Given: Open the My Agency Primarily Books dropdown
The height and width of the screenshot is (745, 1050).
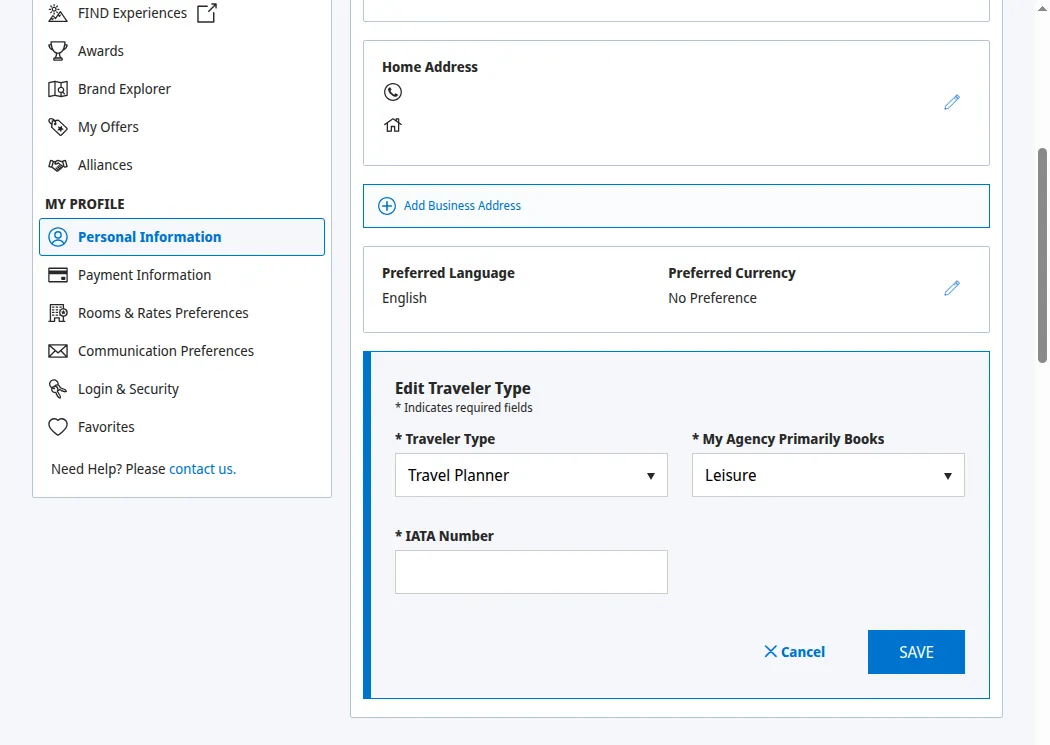Looking at the screenshot, I should coord(828,475).
